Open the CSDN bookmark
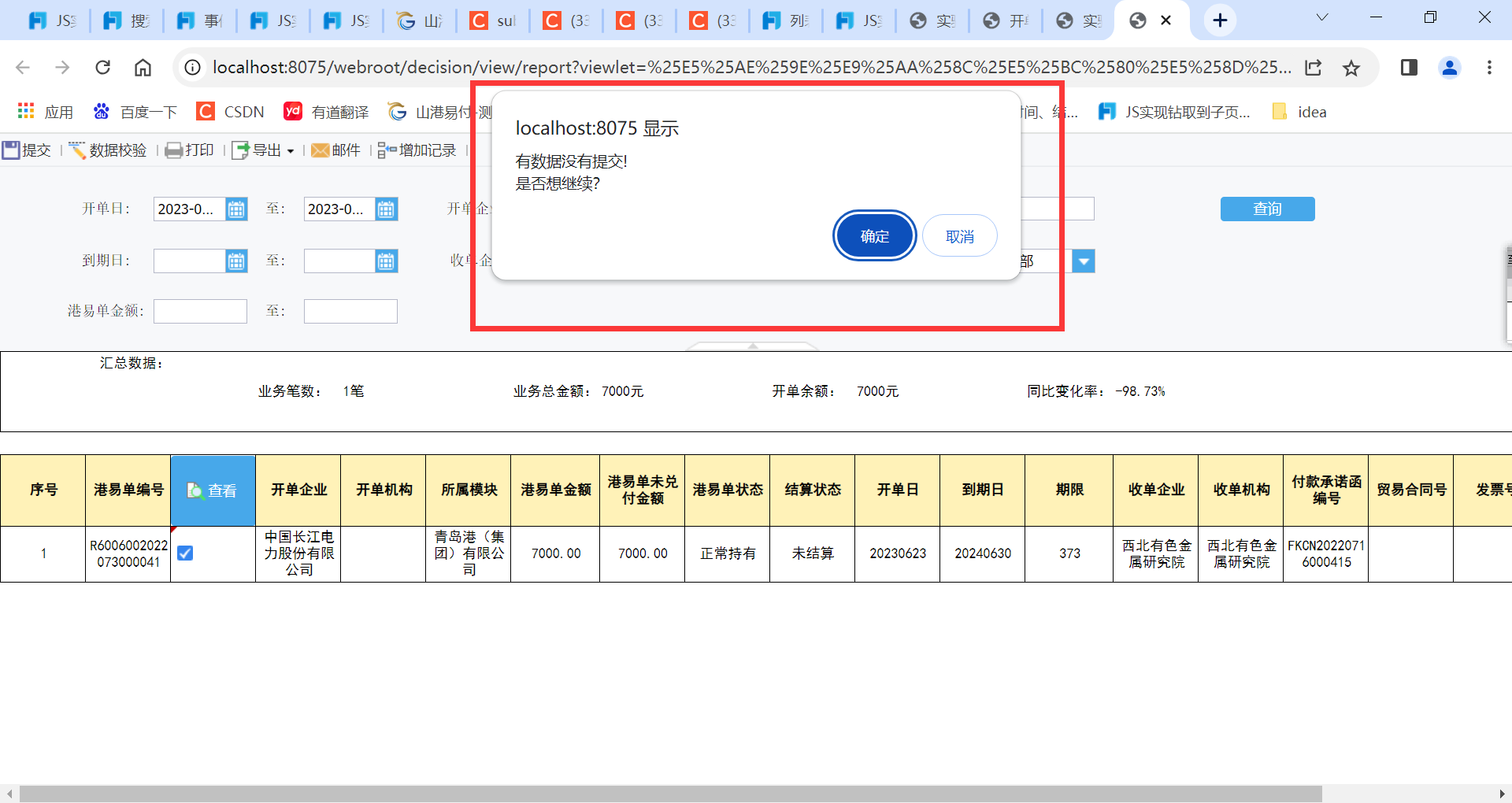This screenshot has width=1512, height=803. tap(230, 112)
